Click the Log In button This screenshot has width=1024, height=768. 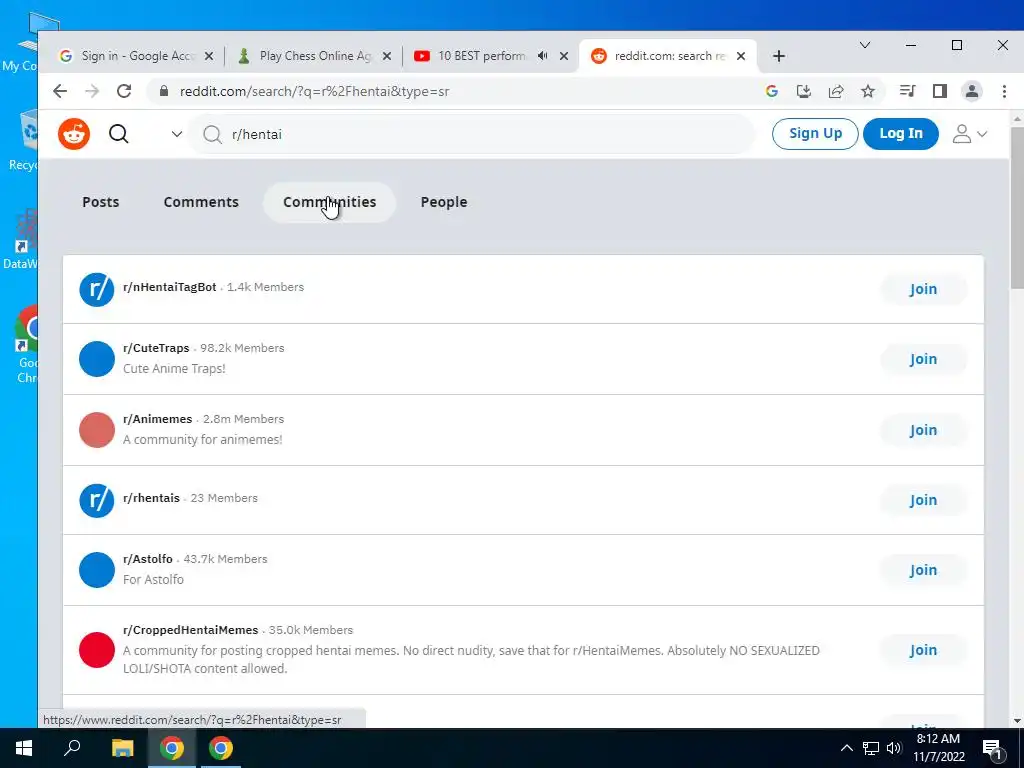[x=901, y=133]
